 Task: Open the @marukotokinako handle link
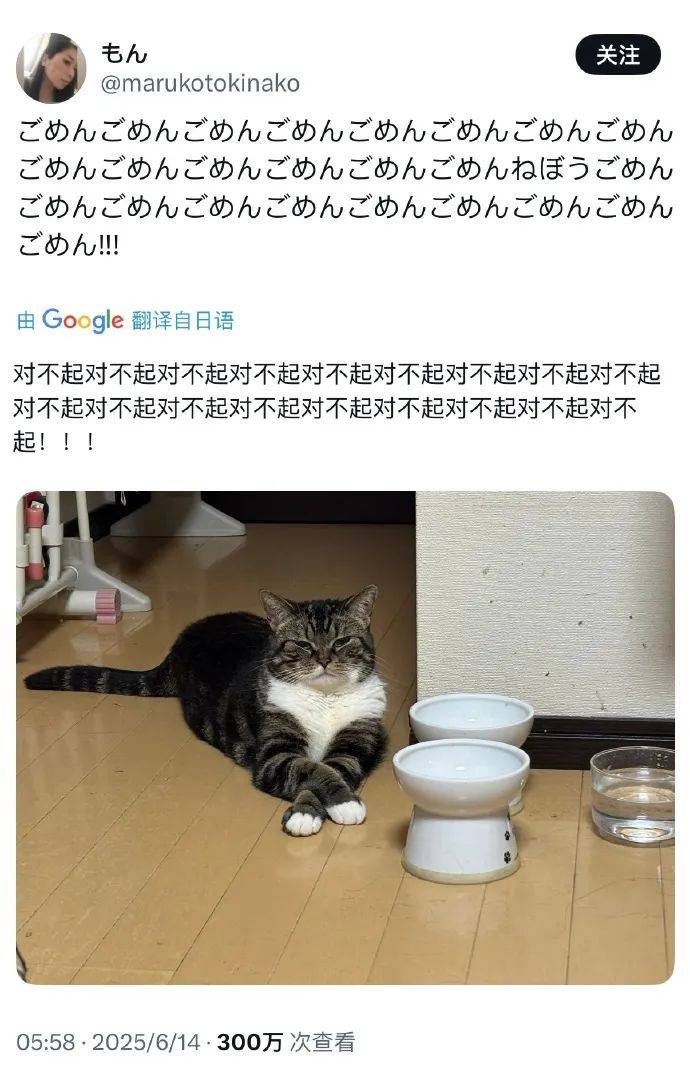coord(200,84)
